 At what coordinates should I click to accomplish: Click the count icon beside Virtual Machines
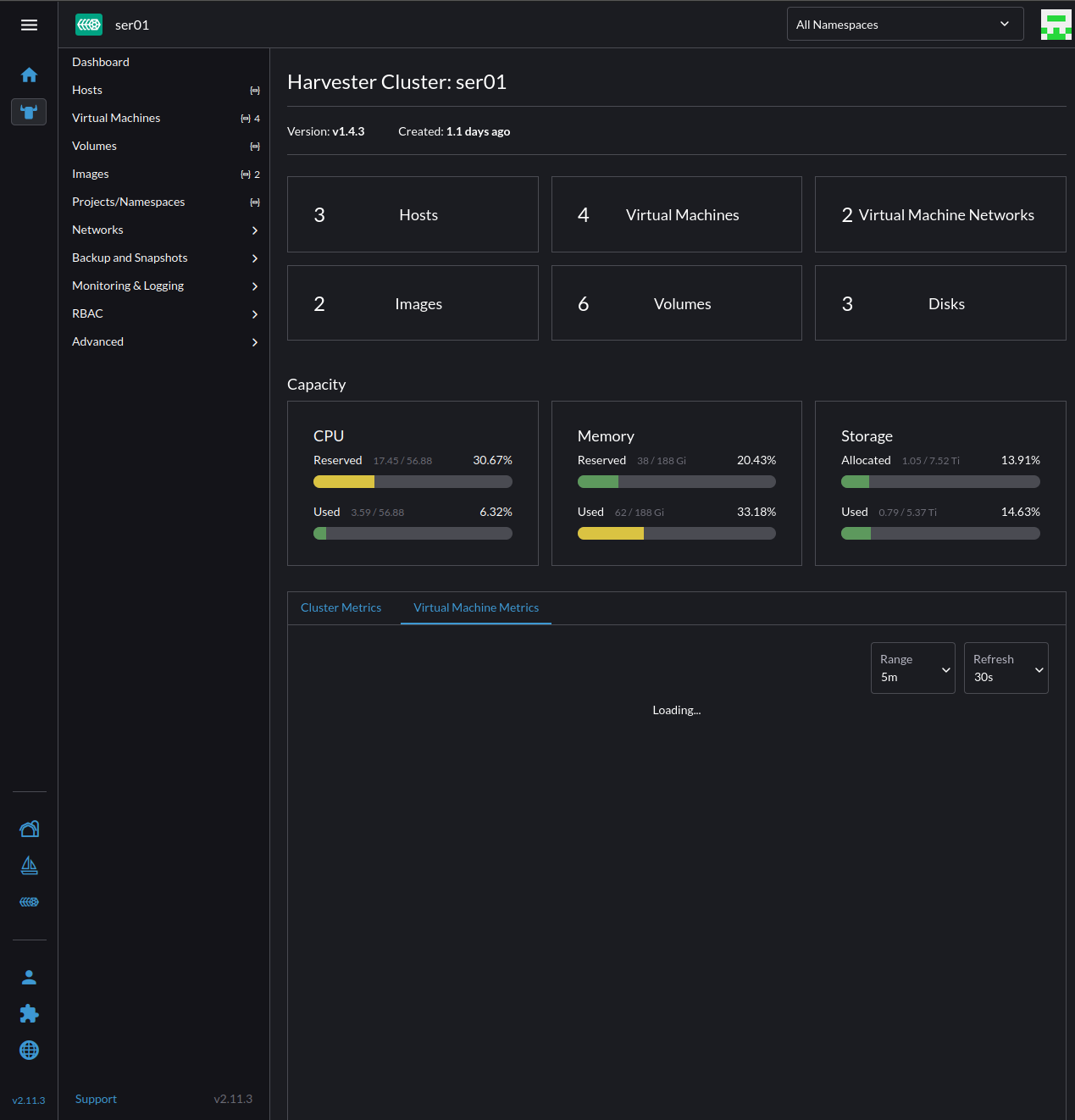(x=246, y=119)
